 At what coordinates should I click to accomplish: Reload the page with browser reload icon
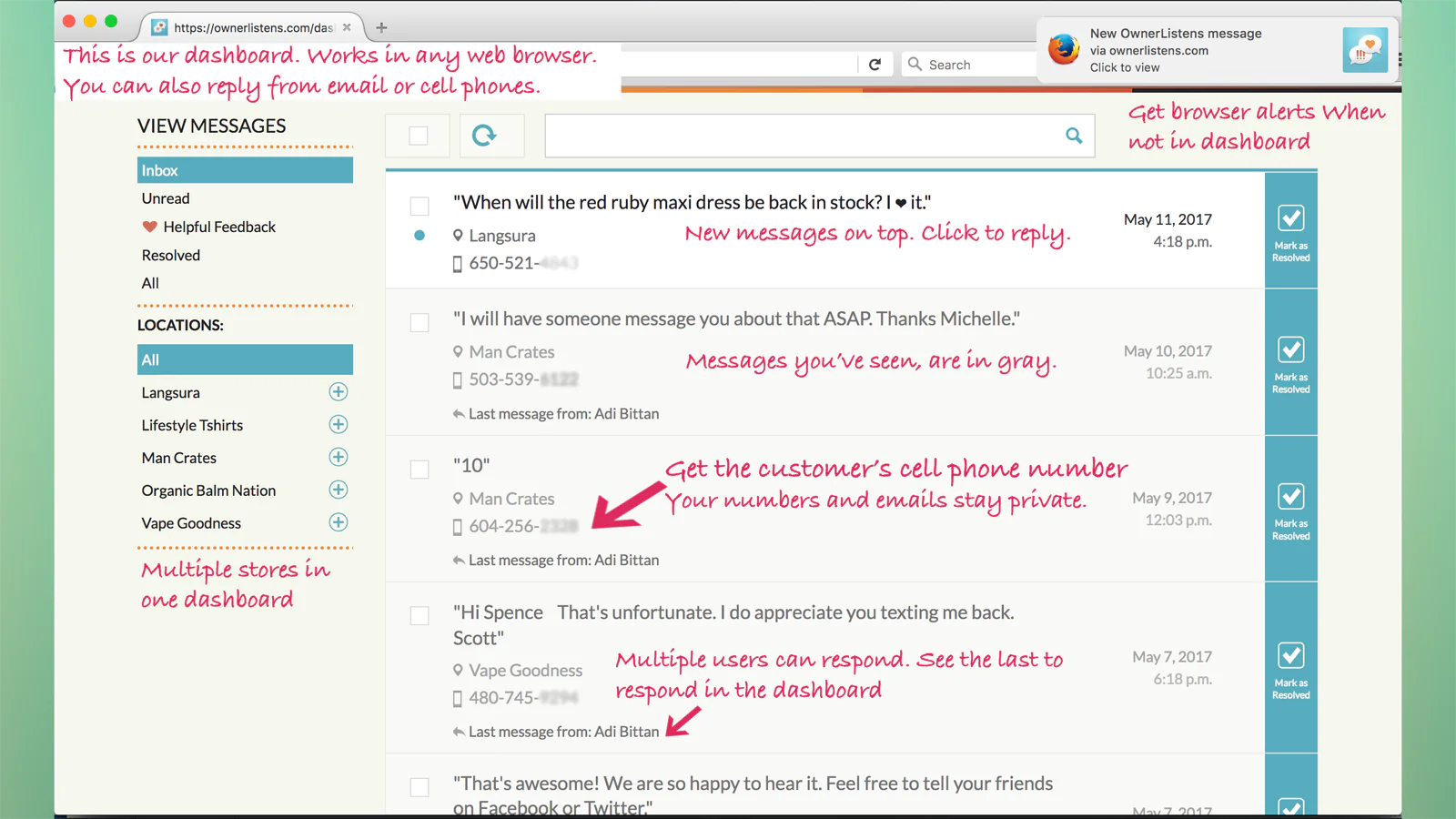coord(875,65)
